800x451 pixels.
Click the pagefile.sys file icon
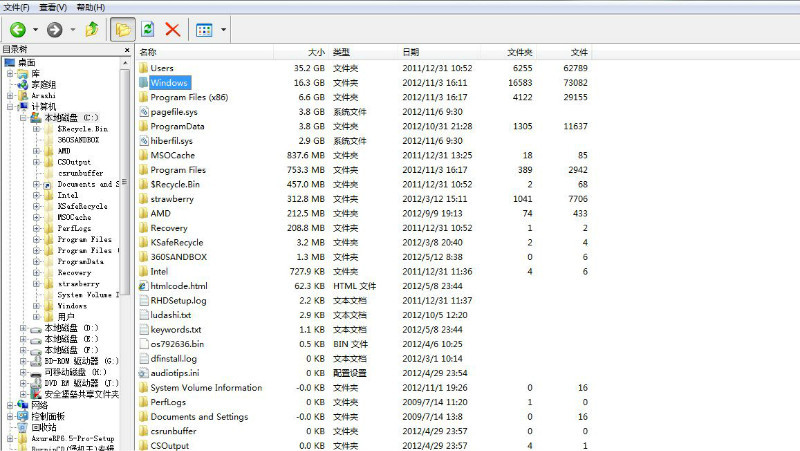click(x=143, y=112)
